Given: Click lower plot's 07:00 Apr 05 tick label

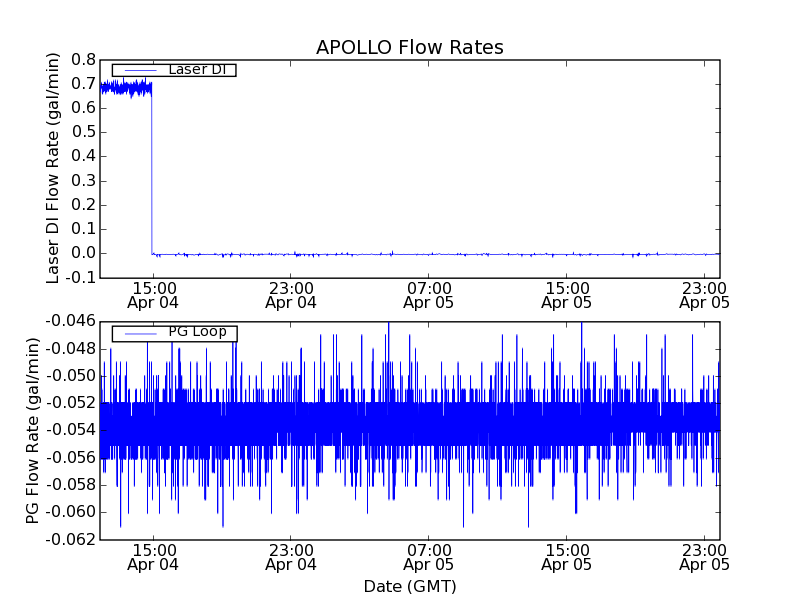Looking at the screenshot, I should (428, 557).
